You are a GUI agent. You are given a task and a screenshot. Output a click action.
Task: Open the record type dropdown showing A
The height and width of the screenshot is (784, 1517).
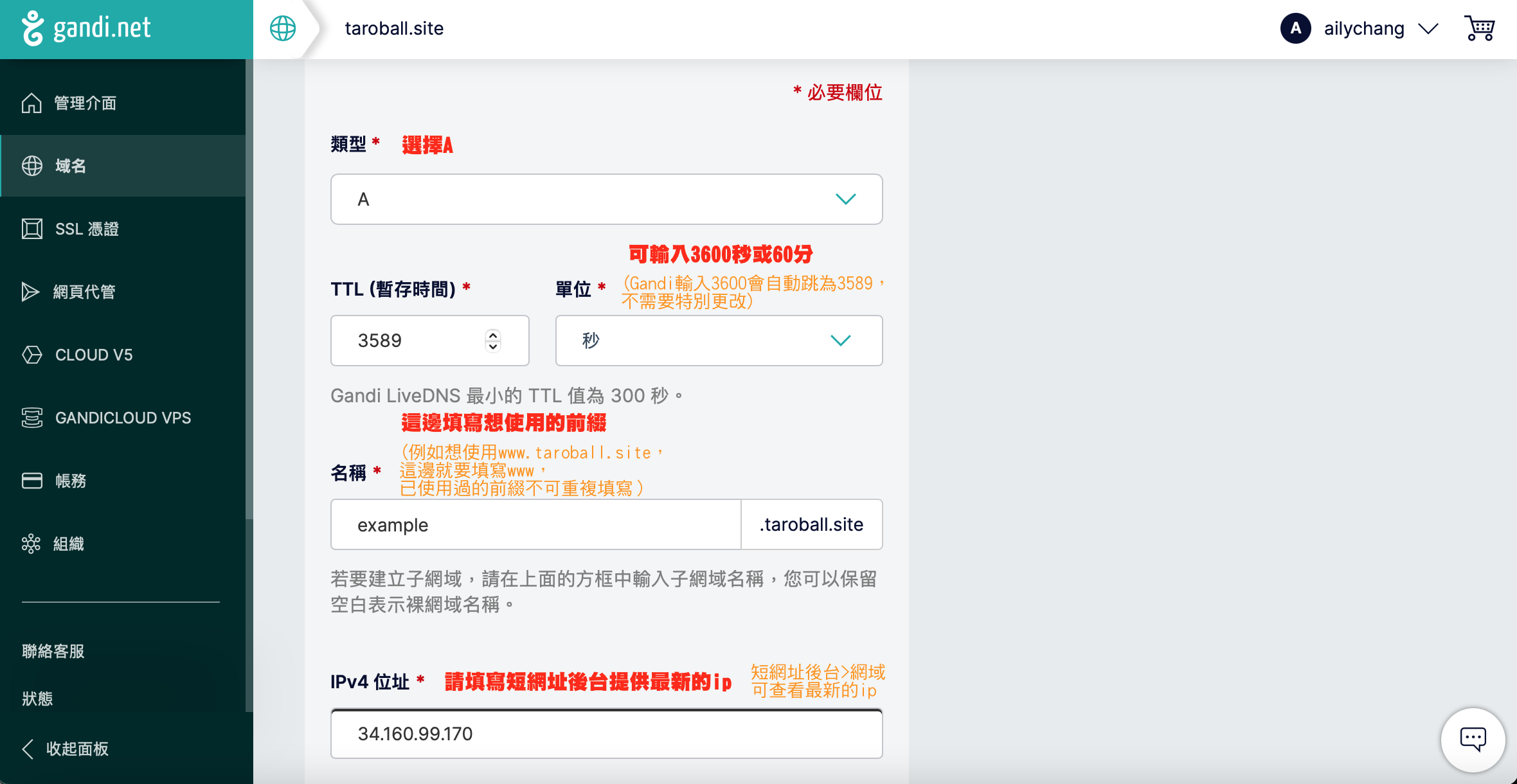tap(606, 199)
